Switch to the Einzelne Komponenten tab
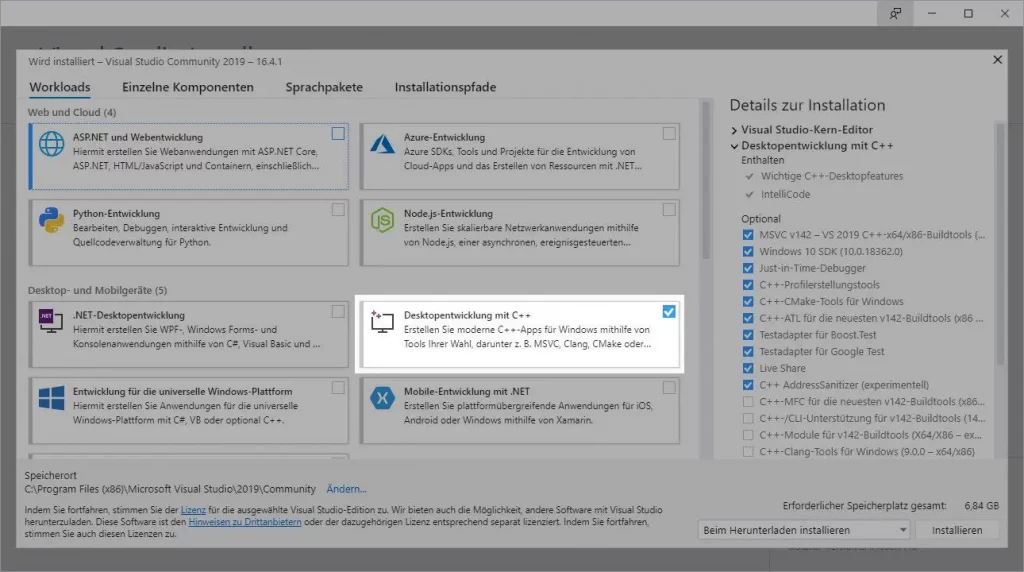Image resolution: width=1024 pixels, height=572 pixels. point(188,87)
